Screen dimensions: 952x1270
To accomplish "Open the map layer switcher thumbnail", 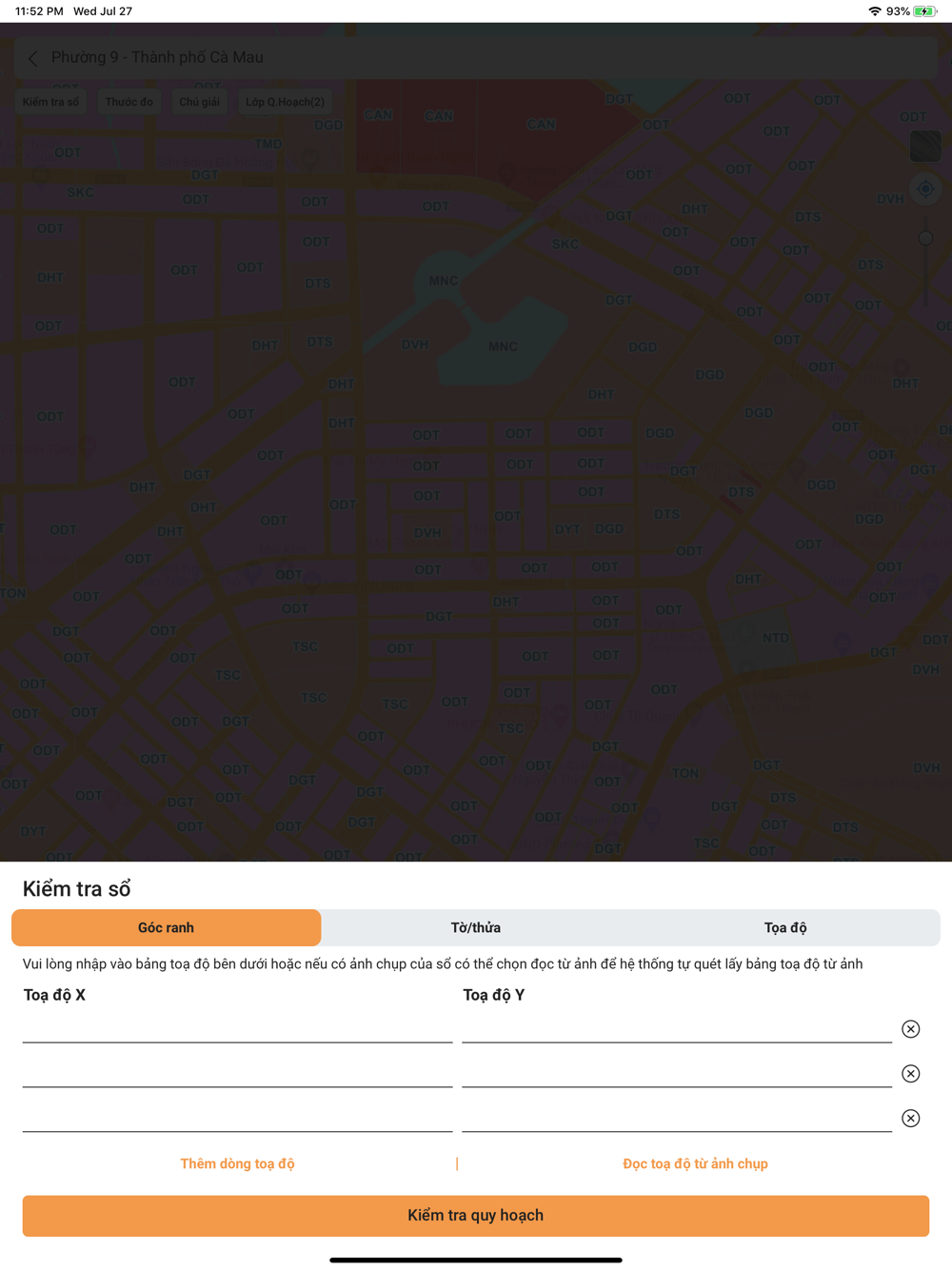I will coord(925,146).
